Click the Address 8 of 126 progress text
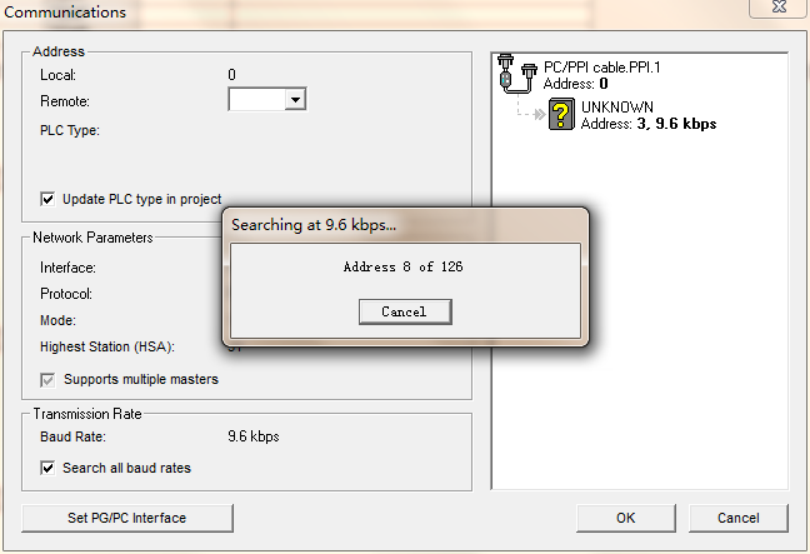 point(403,267)
